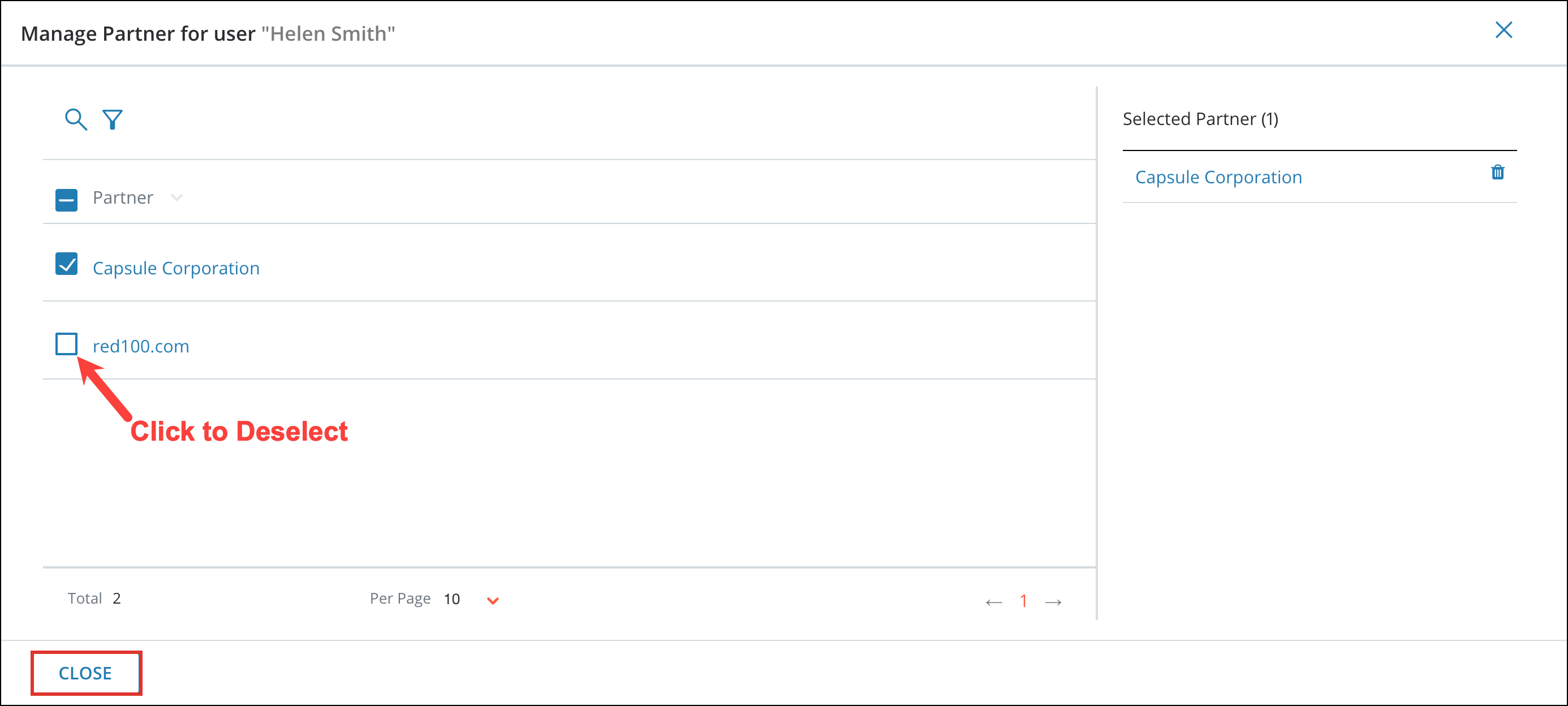Click the Per Page value 10
This screenshot has width=1568, height=706.
(x=451, y=600)
